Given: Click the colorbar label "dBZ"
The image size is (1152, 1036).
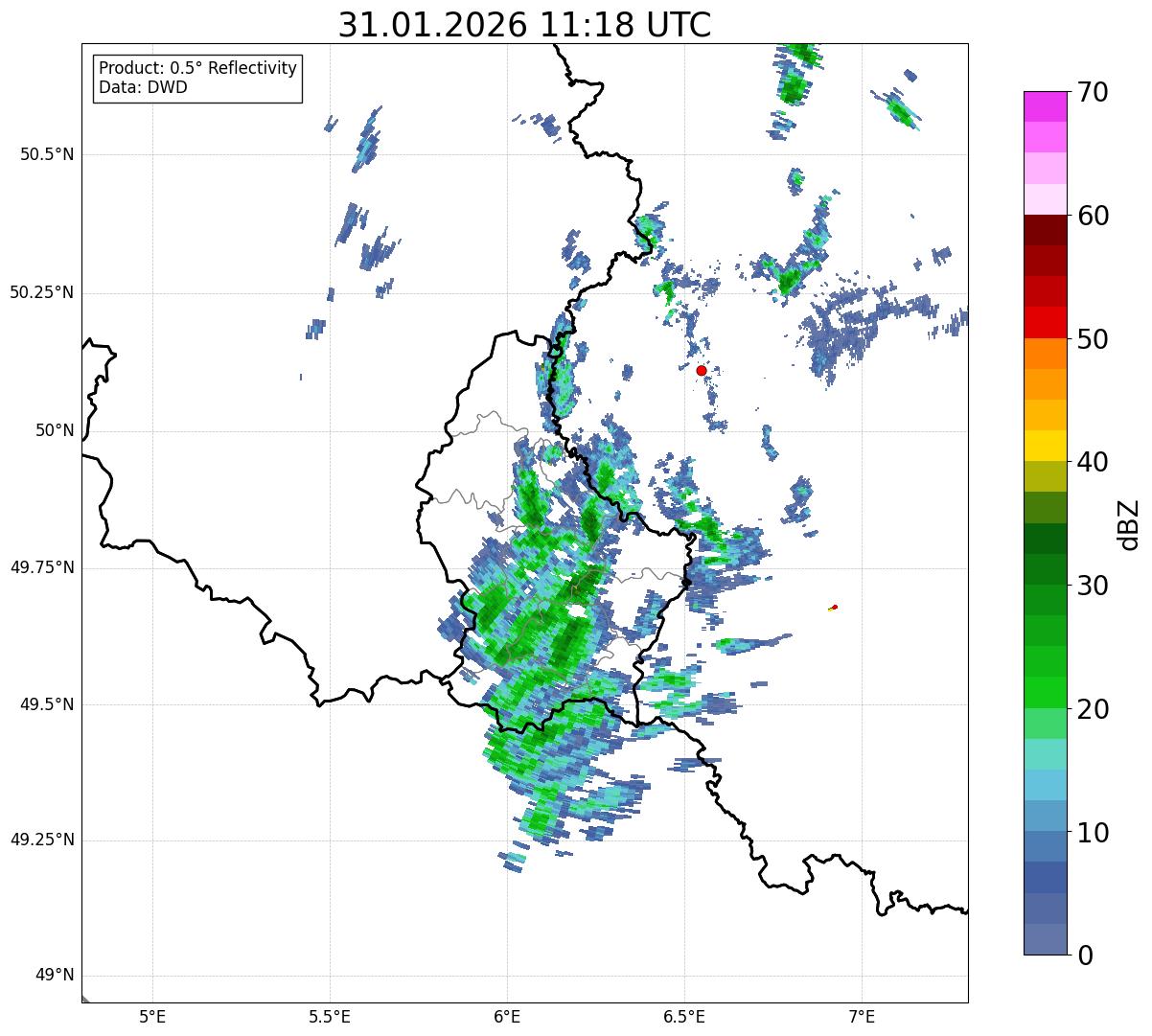Looking at the screenshot, I should [1128, 523].
